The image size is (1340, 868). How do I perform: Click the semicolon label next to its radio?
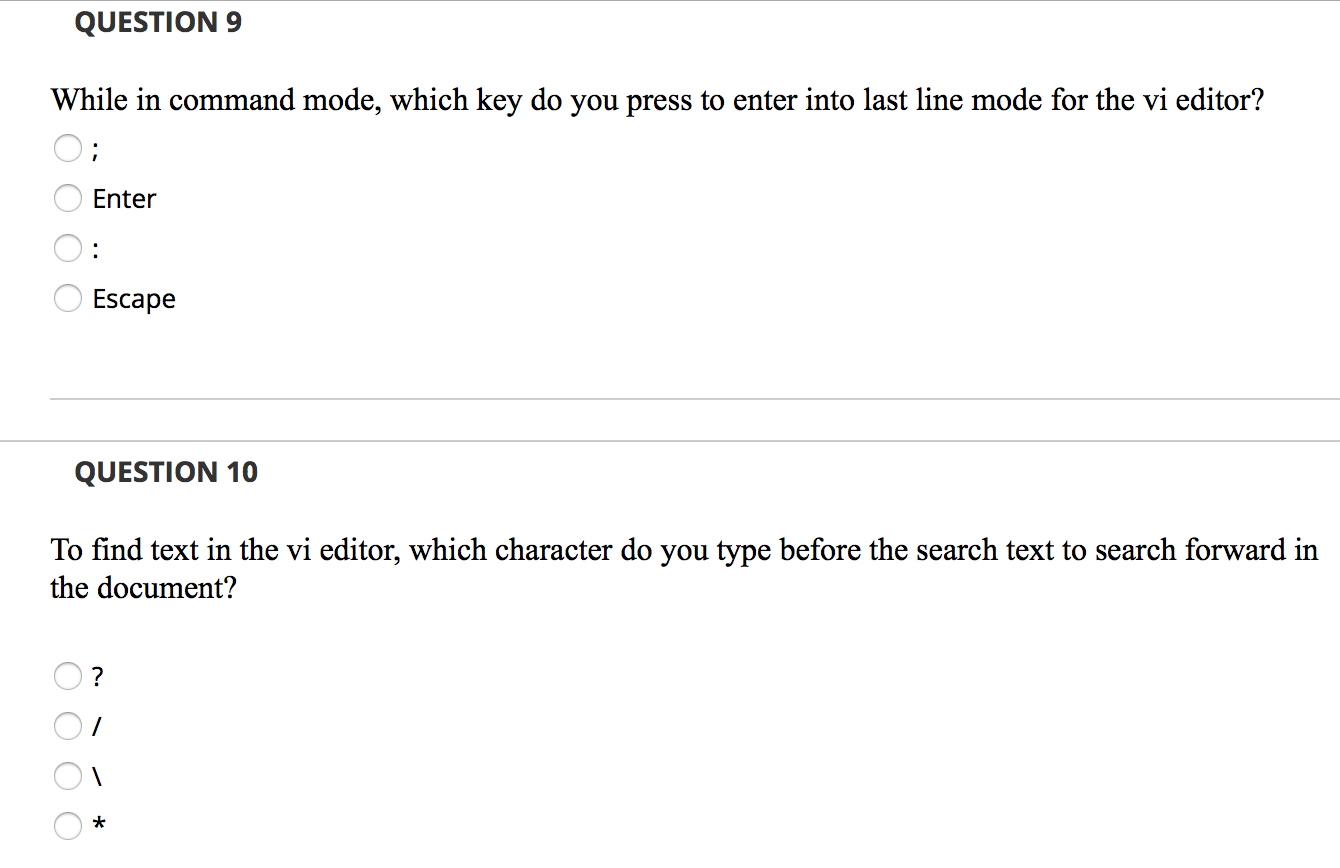(96, 148)
